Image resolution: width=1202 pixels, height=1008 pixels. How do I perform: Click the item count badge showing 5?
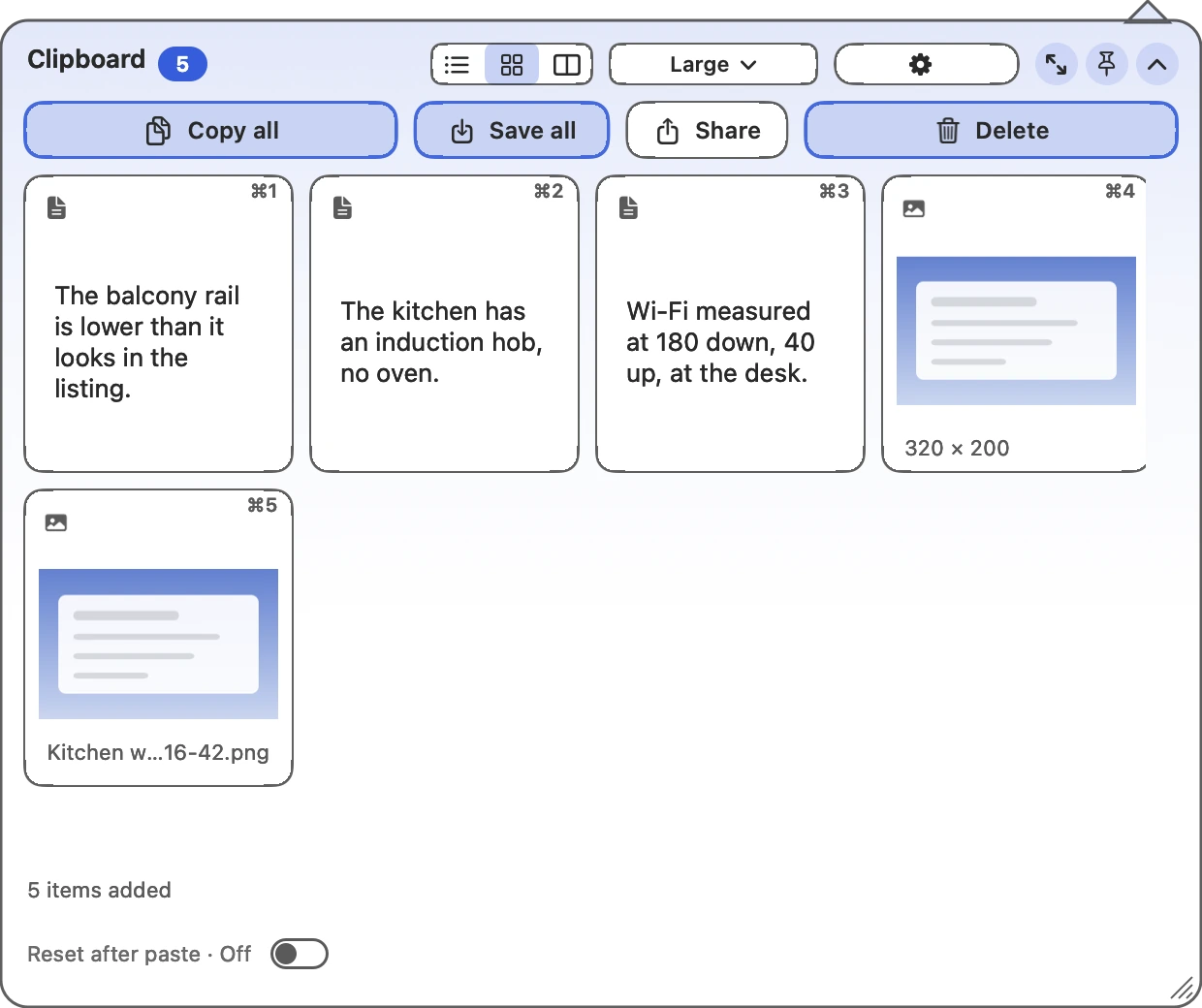point(182,64)
